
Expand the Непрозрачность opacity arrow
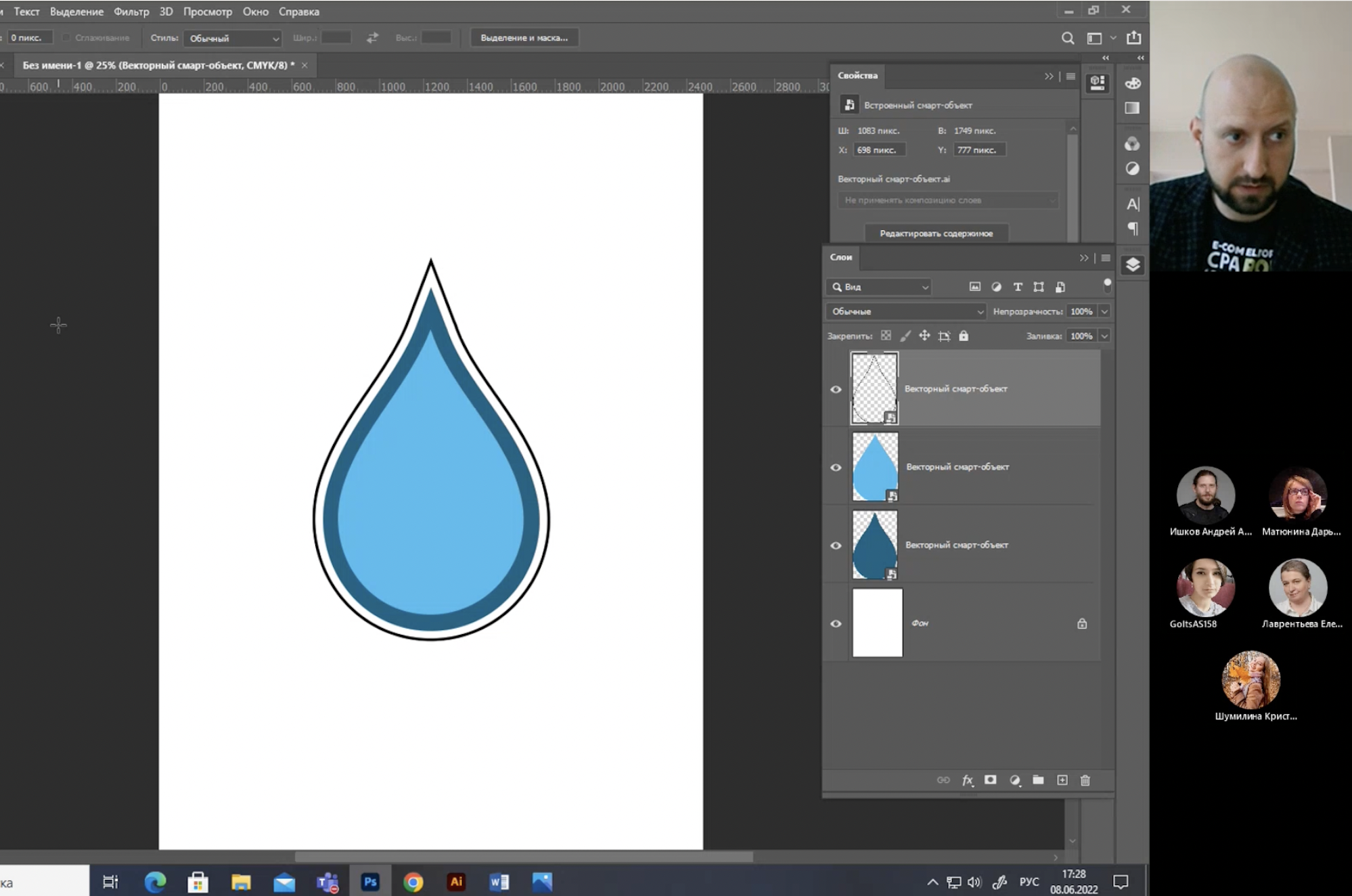1104,311
